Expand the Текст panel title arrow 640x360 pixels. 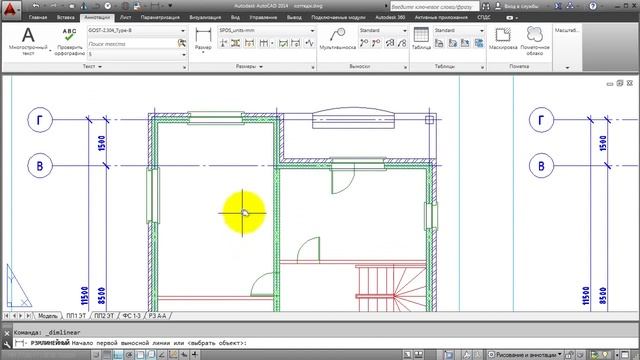pyautogui.click(x=100, y=67)
